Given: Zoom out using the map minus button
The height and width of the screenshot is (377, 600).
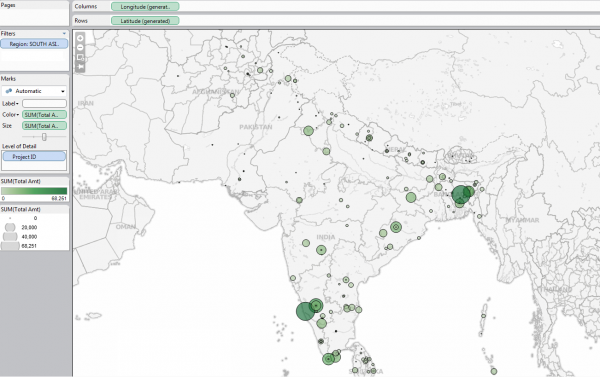Looking at the screenshot, I should tap(80, 47).
